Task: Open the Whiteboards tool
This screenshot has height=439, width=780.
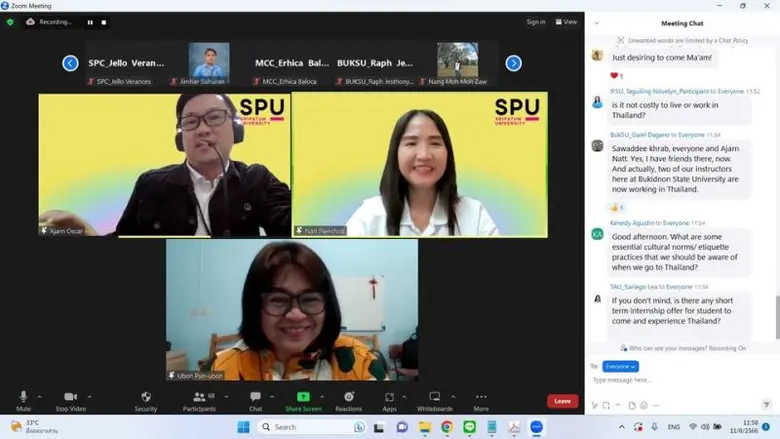Action: click(x=435, y=398)
